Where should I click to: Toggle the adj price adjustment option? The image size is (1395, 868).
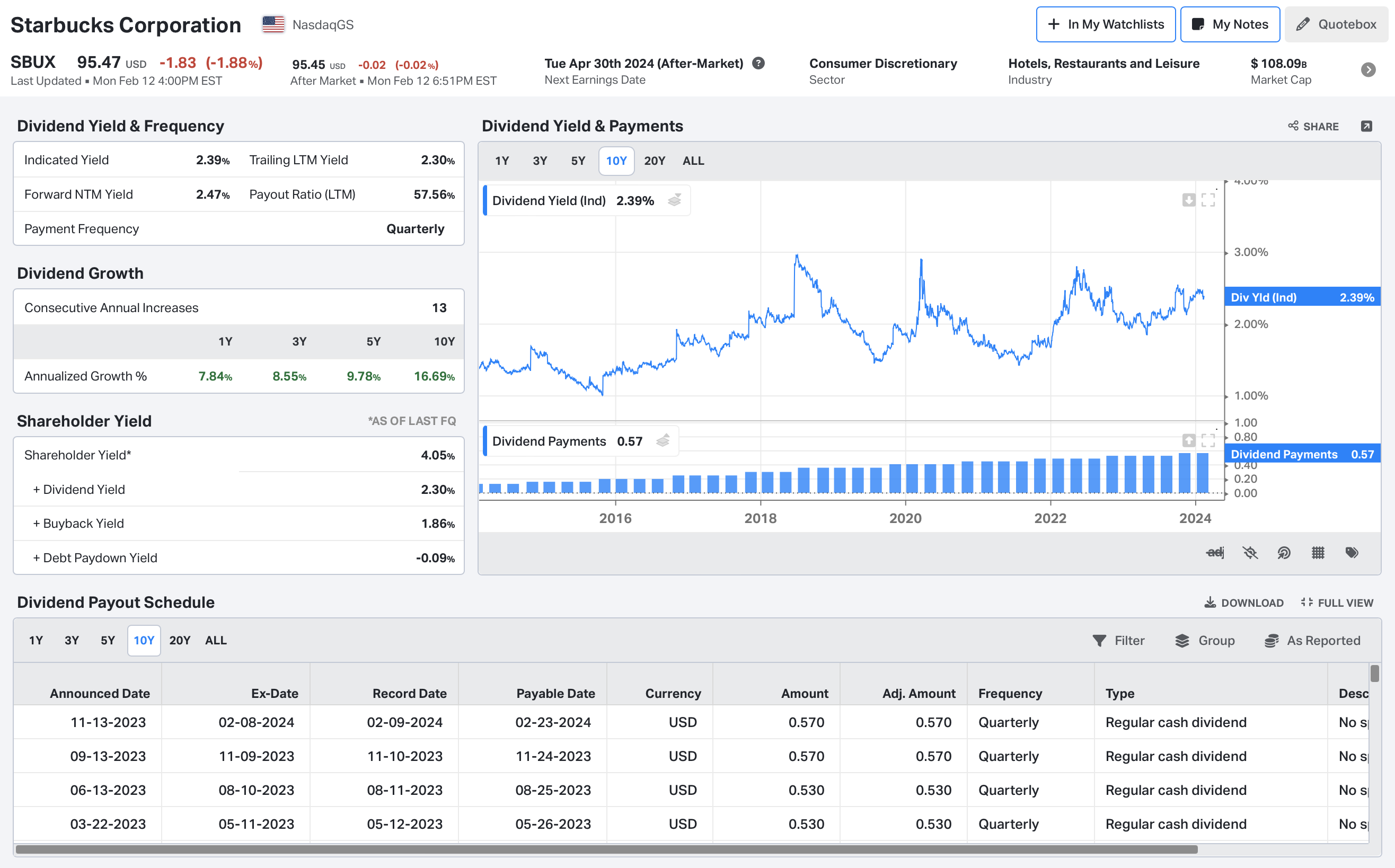coord(1215,552)
